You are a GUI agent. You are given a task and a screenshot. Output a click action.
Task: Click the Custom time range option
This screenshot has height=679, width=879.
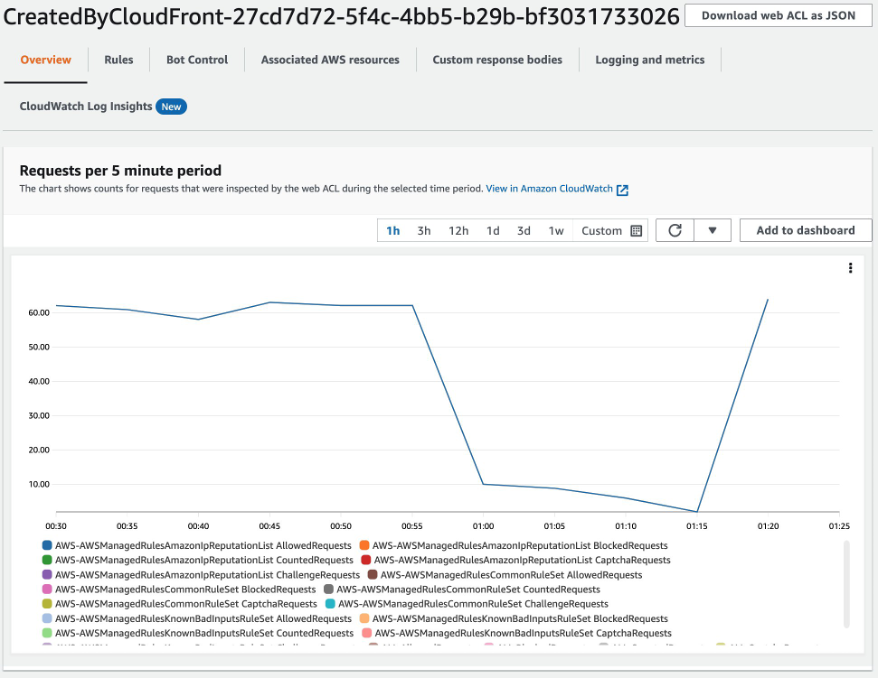pos(602,230)
